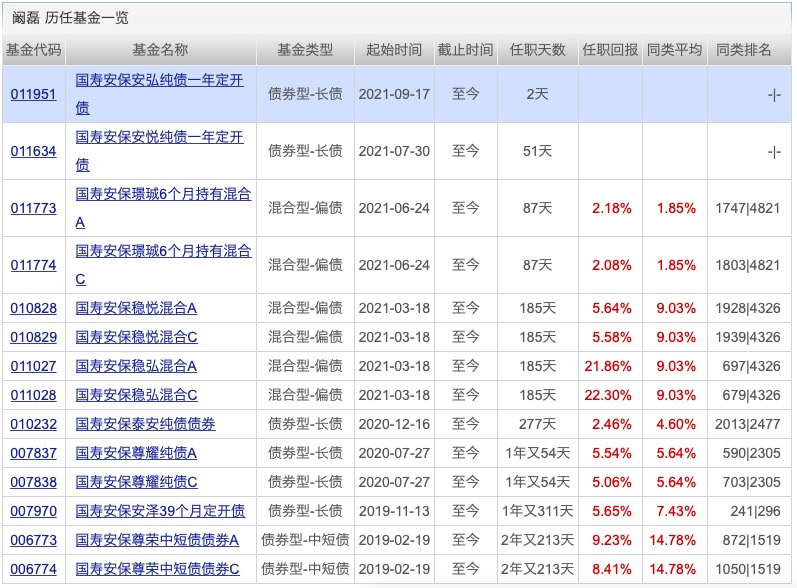Open fund code link 006773
797x588 pixels.
pyautogui.click(x=34, y=540)
